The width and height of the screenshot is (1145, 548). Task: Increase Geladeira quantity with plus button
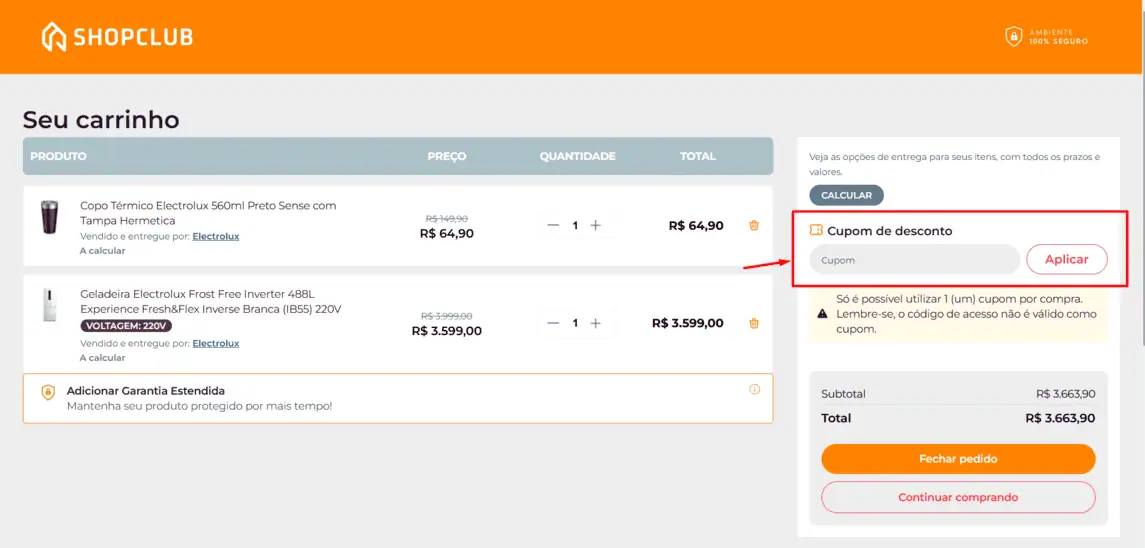pos(595,323)
